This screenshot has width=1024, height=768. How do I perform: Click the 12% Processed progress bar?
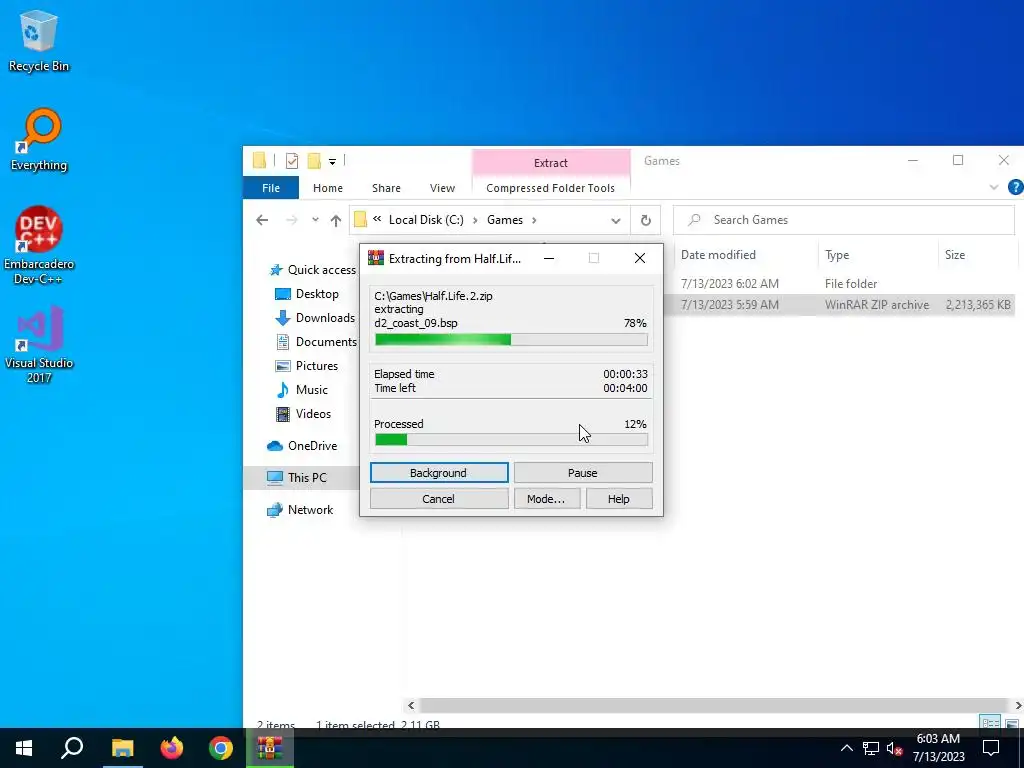tap(511, 440)
